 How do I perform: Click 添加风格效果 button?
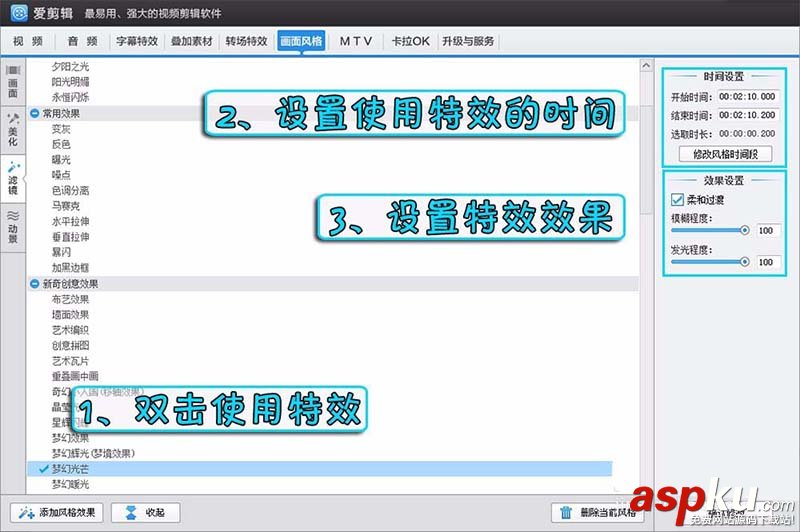pyautogui.click(x=57, y=512)
